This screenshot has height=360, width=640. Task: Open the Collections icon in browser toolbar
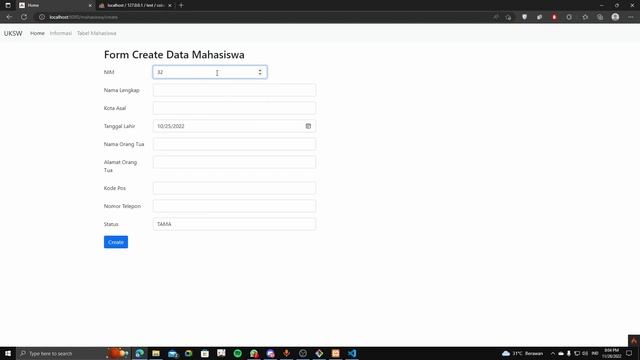coord(600,17)
